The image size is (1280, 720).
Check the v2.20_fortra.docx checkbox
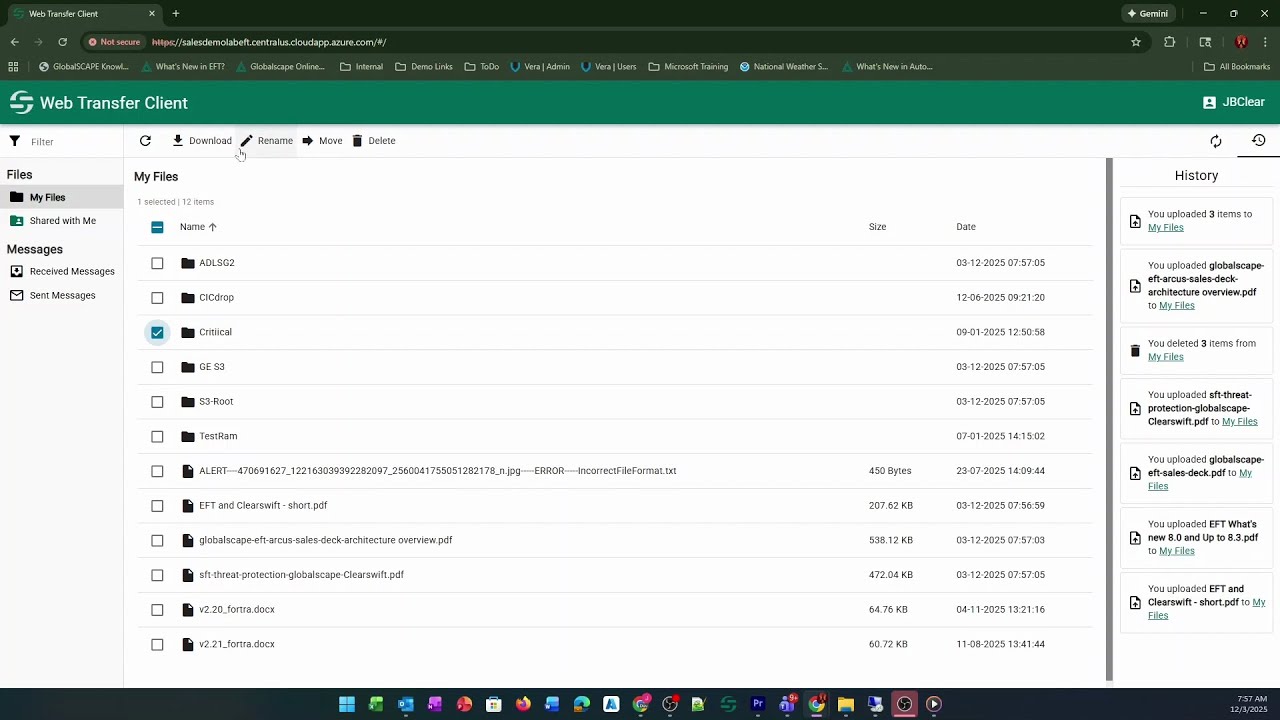coord(157,610)
